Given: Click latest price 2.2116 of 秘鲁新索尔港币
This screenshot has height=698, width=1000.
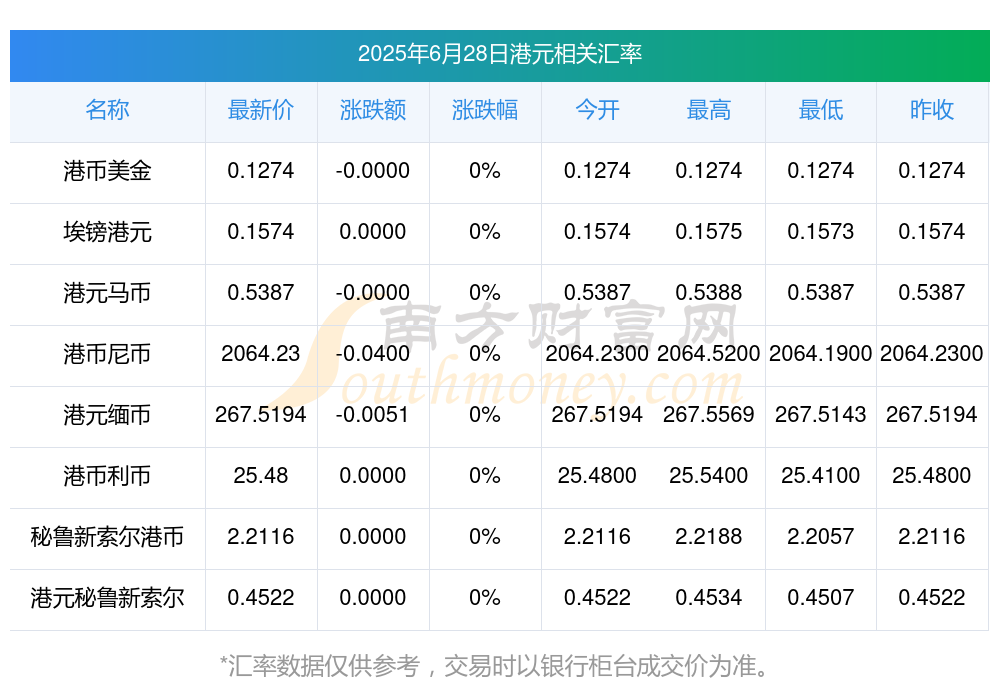Looking at the screenshot, I should (x=260, y=536).
